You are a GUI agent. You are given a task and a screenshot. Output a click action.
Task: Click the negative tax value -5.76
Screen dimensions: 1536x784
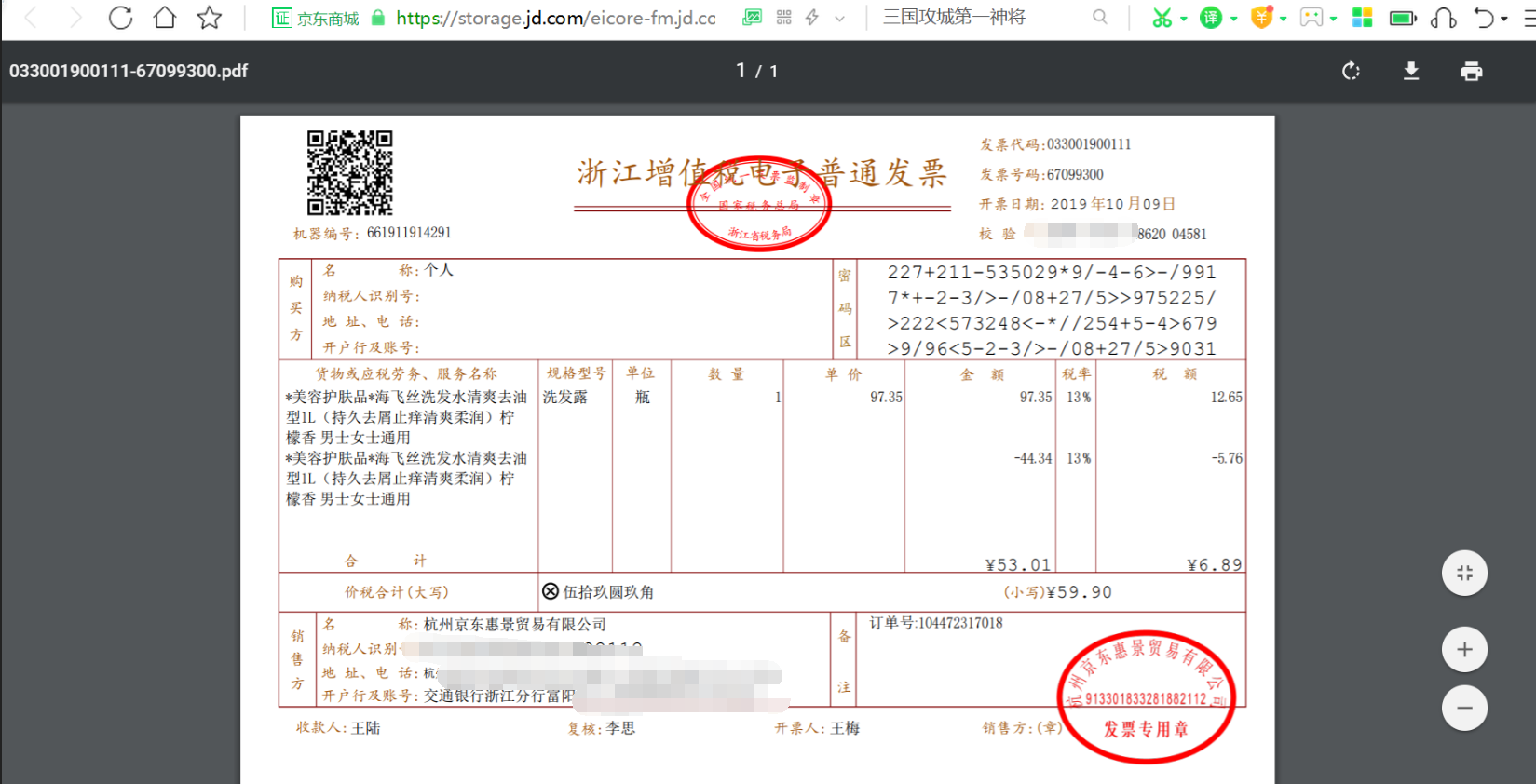(x=1227, y=459)
